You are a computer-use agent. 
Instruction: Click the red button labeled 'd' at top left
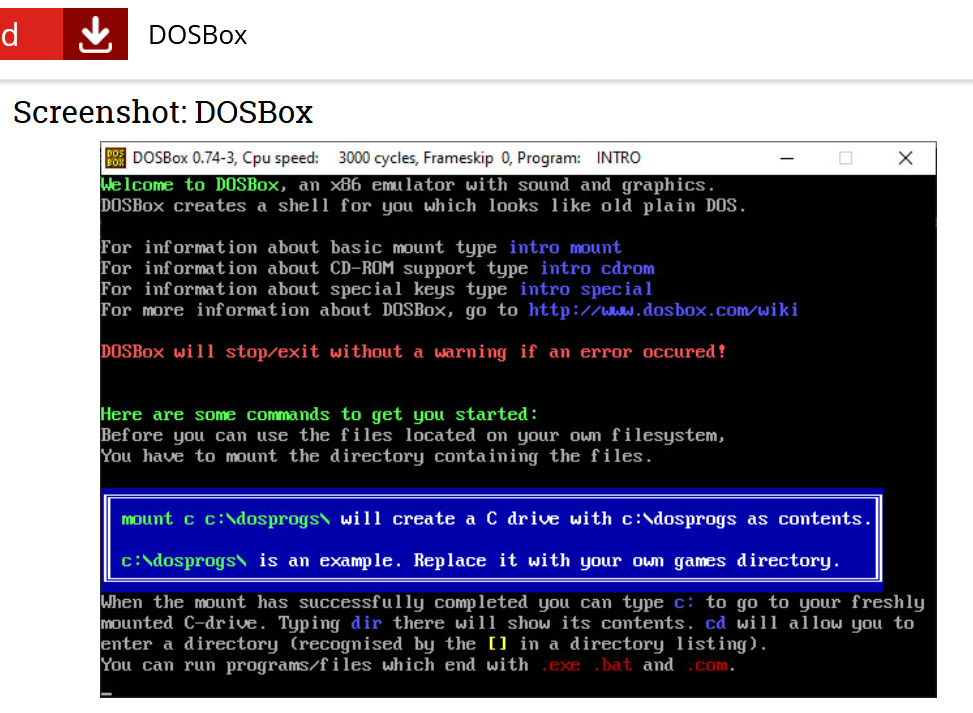31,34
